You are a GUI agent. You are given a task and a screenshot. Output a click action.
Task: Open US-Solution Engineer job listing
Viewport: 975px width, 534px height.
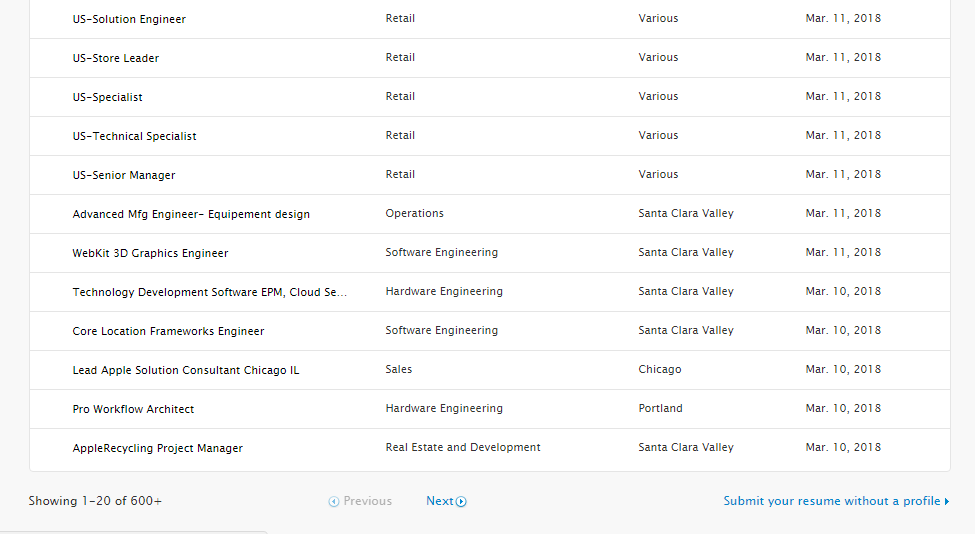point(129,19)
